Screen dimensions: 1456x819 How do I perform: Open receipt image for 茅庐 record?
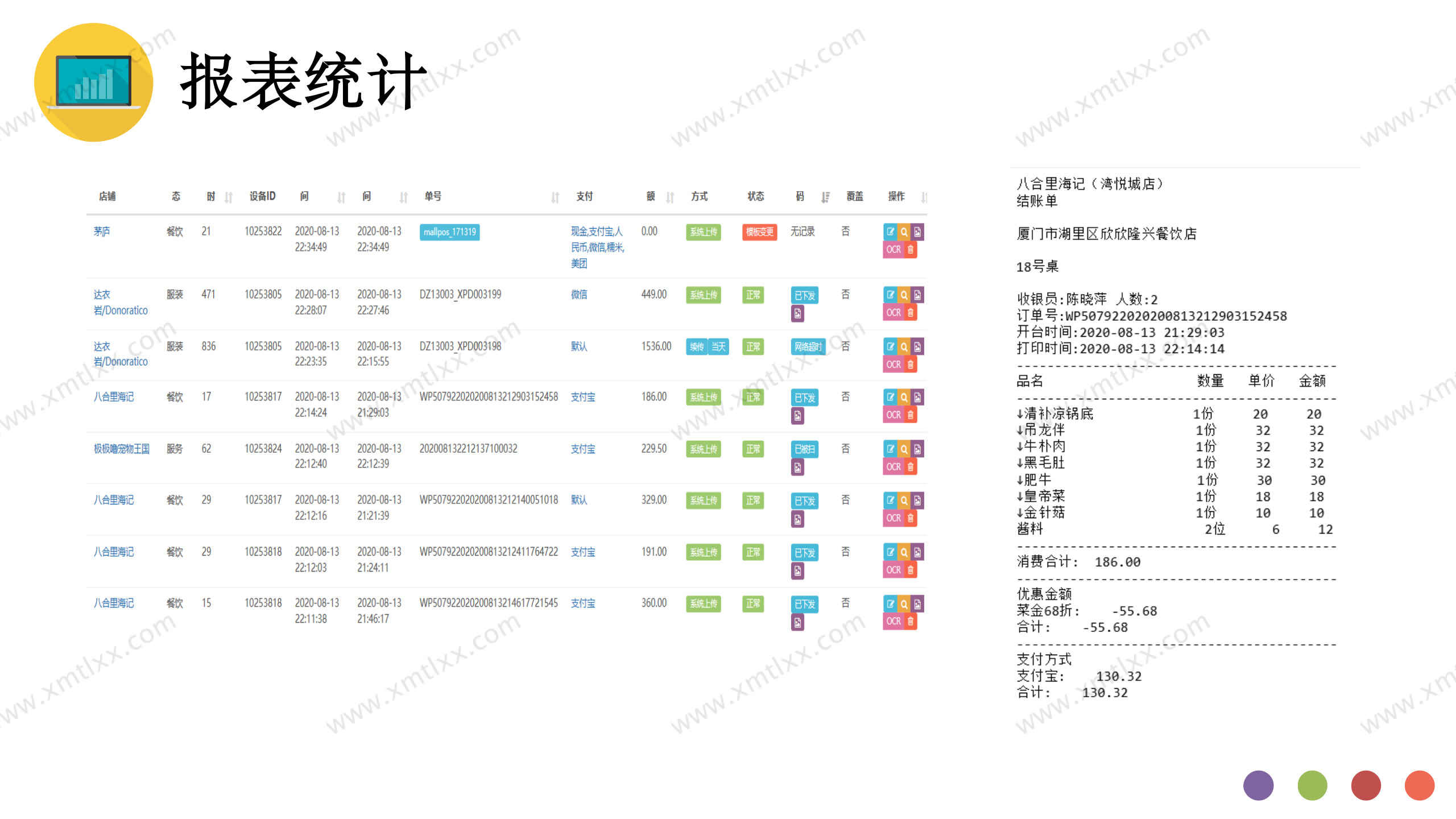917,231
